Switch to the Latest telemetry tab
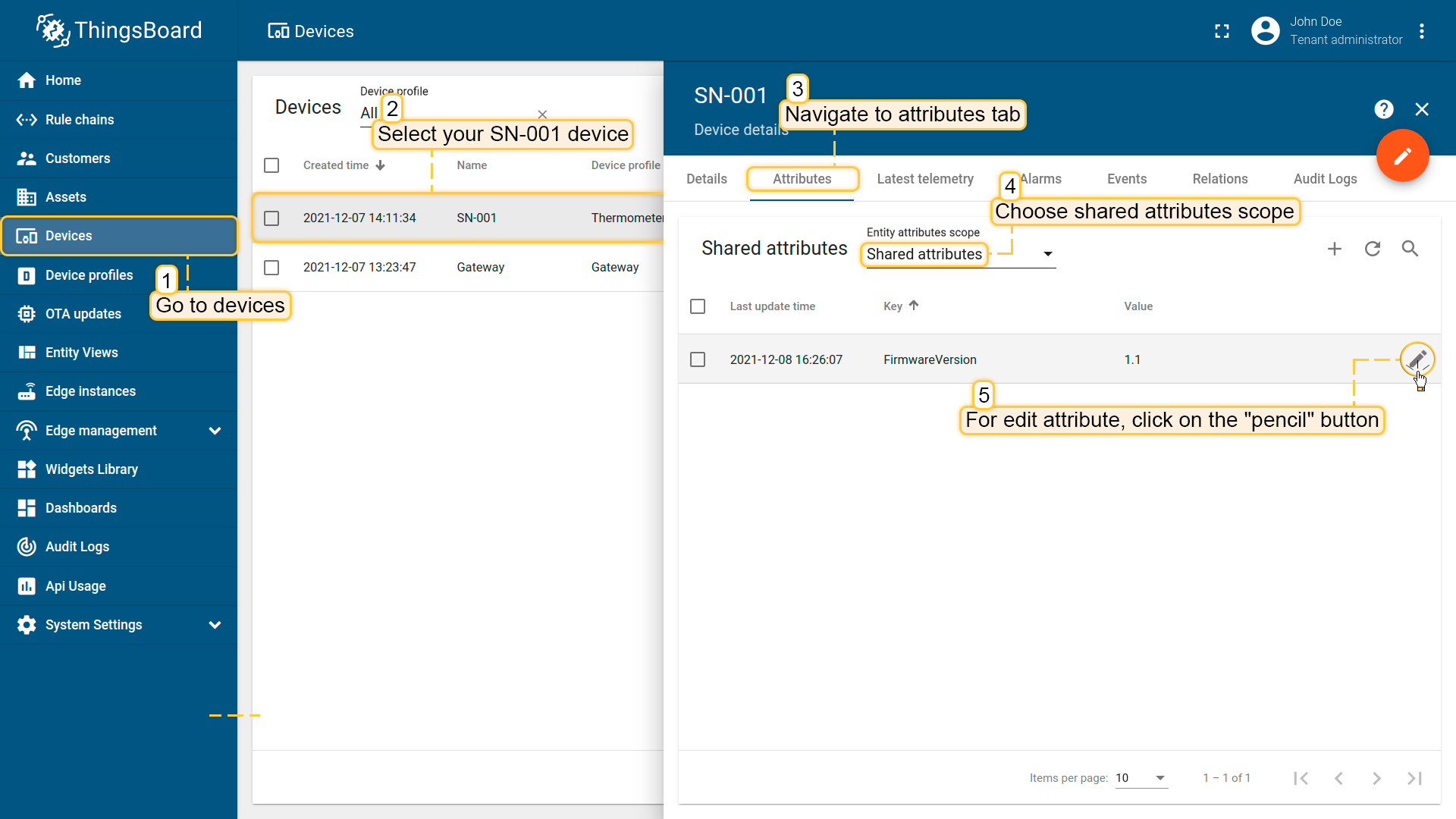The width and height of the screenshot is (1456, 819). (924, 179)
